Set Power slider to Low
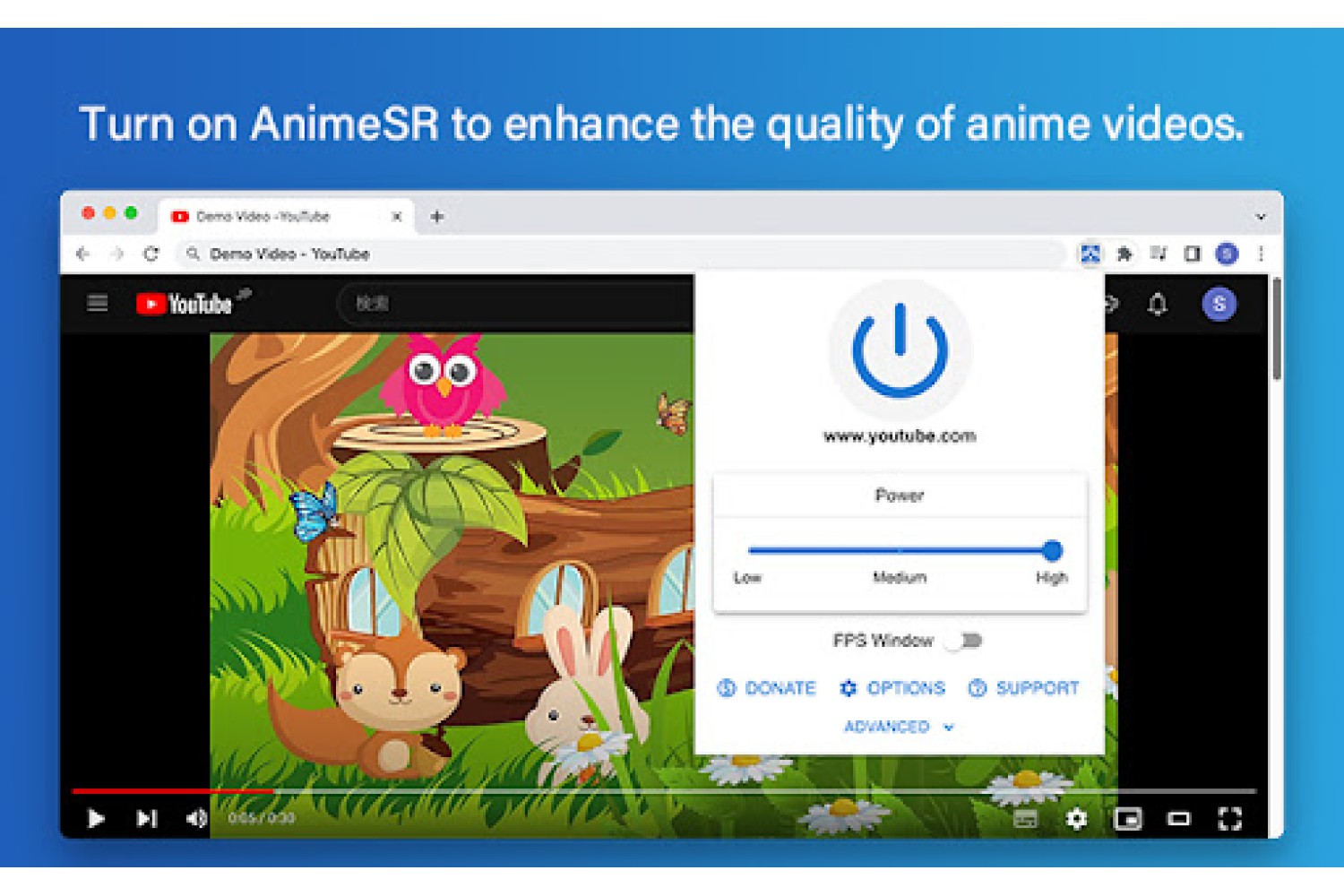Viewport: 1344px width, 896px height. pos(751,550)
